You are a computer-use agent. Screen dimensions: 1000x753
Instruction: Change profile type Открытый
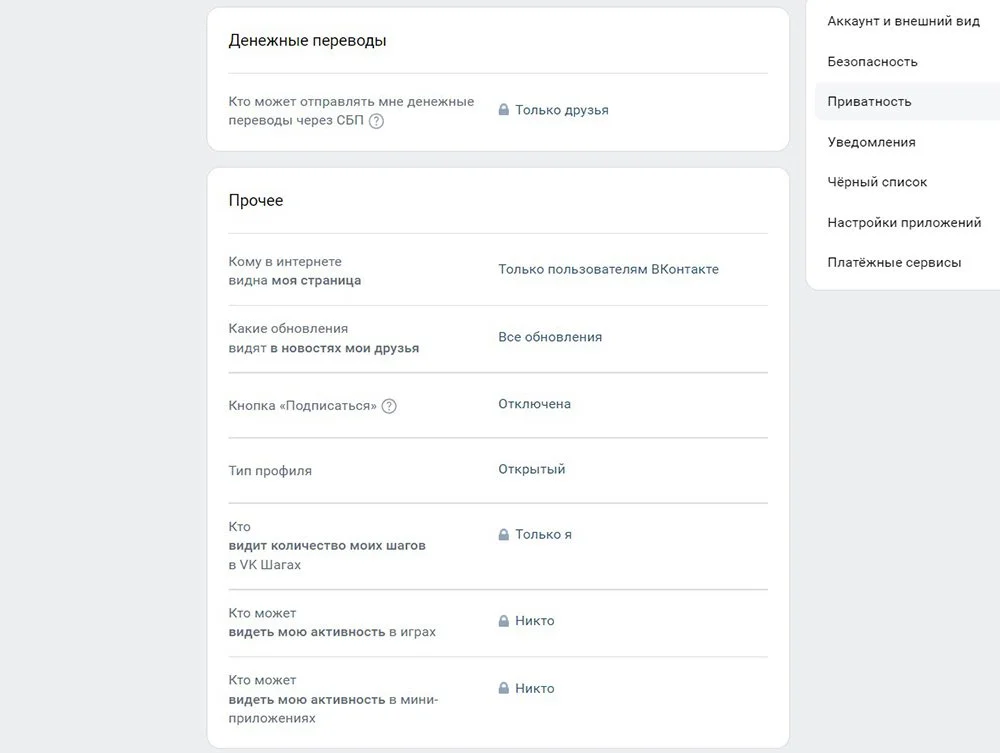coord(532,469)
